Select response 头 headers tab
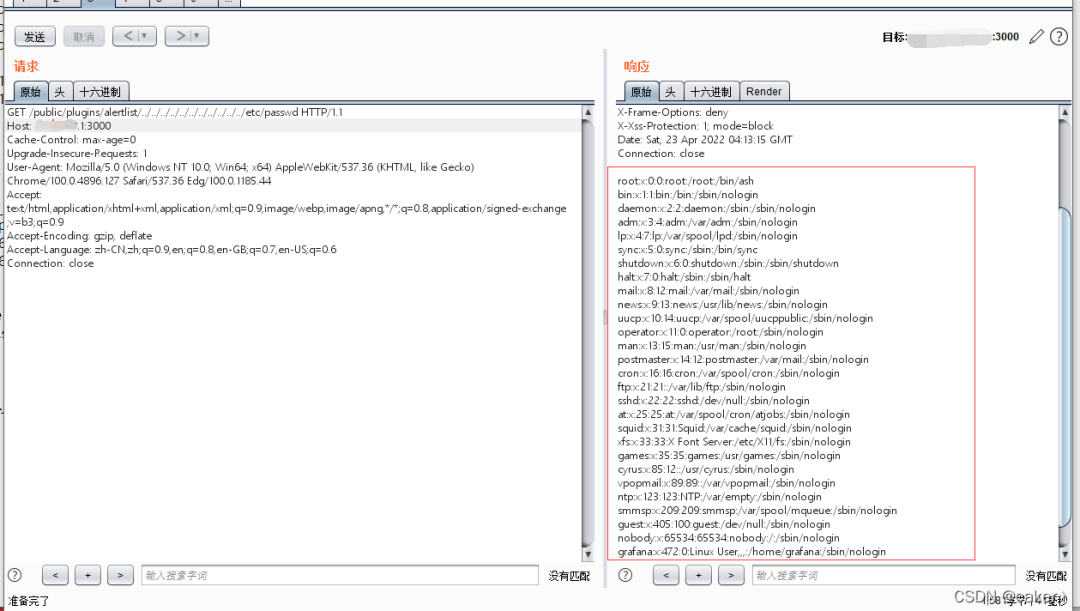The width and height of the screenshot is (1080, 611). click(x=671, y=92)
